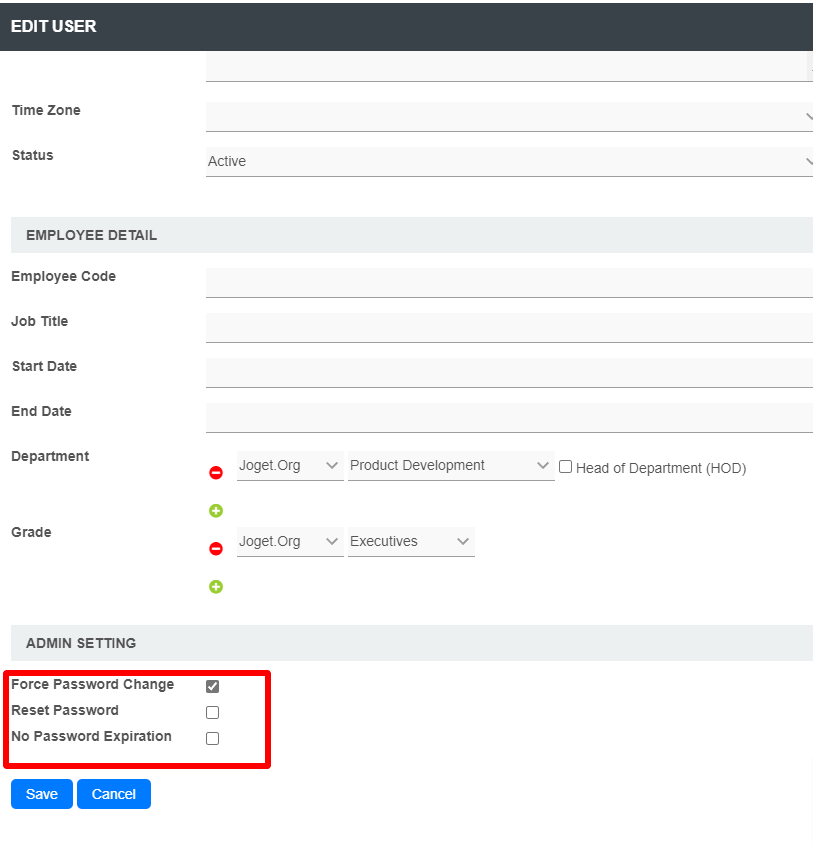Viewport: 813px width, 862px height.
Task: Open department organization dropdown Joget.Org
Action: 290,466
